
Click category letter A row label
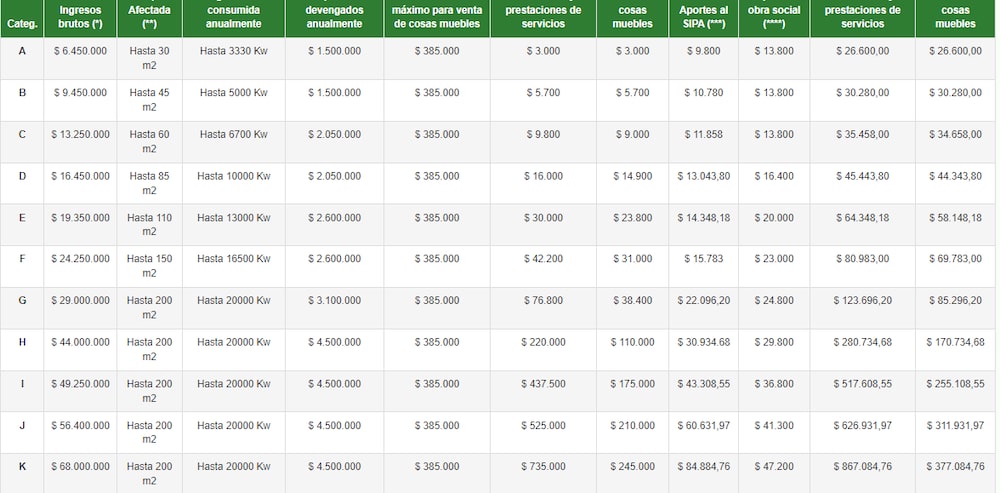pos(22,50)
